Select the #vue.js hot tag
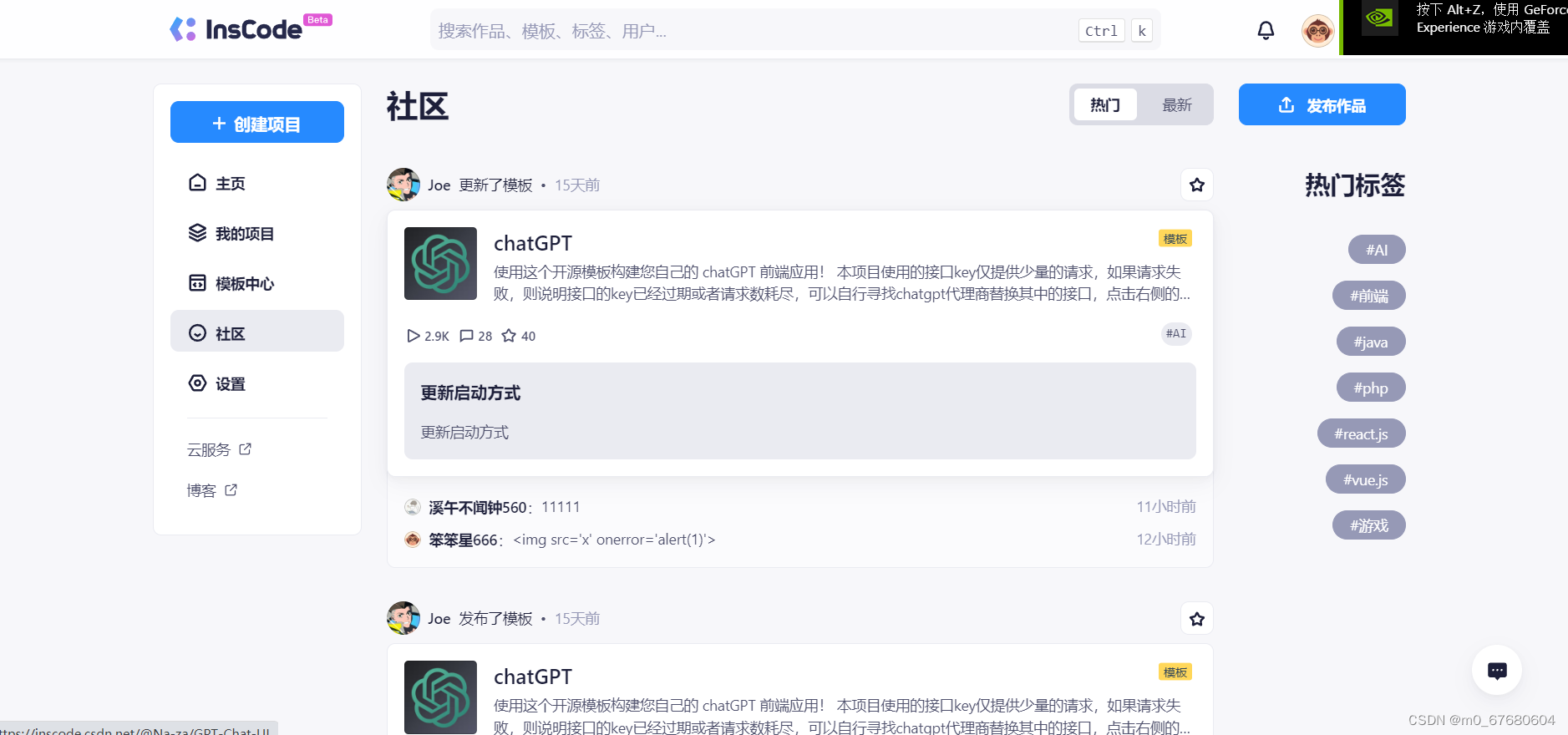 click(x=1365, y=479)
